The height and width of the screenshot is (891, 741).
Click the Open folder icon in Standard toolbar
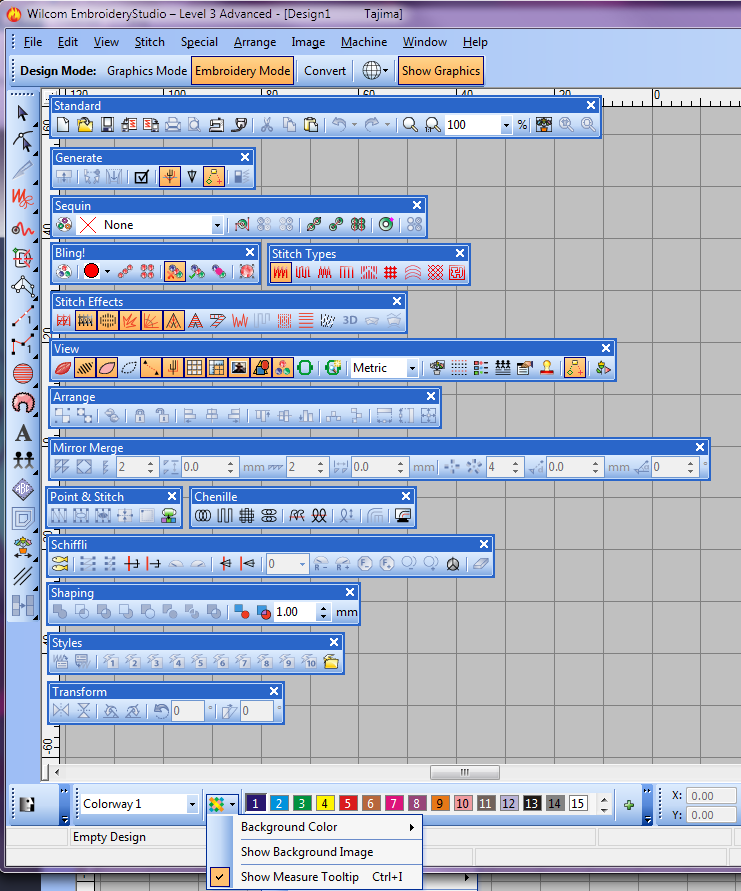point(85,124)
